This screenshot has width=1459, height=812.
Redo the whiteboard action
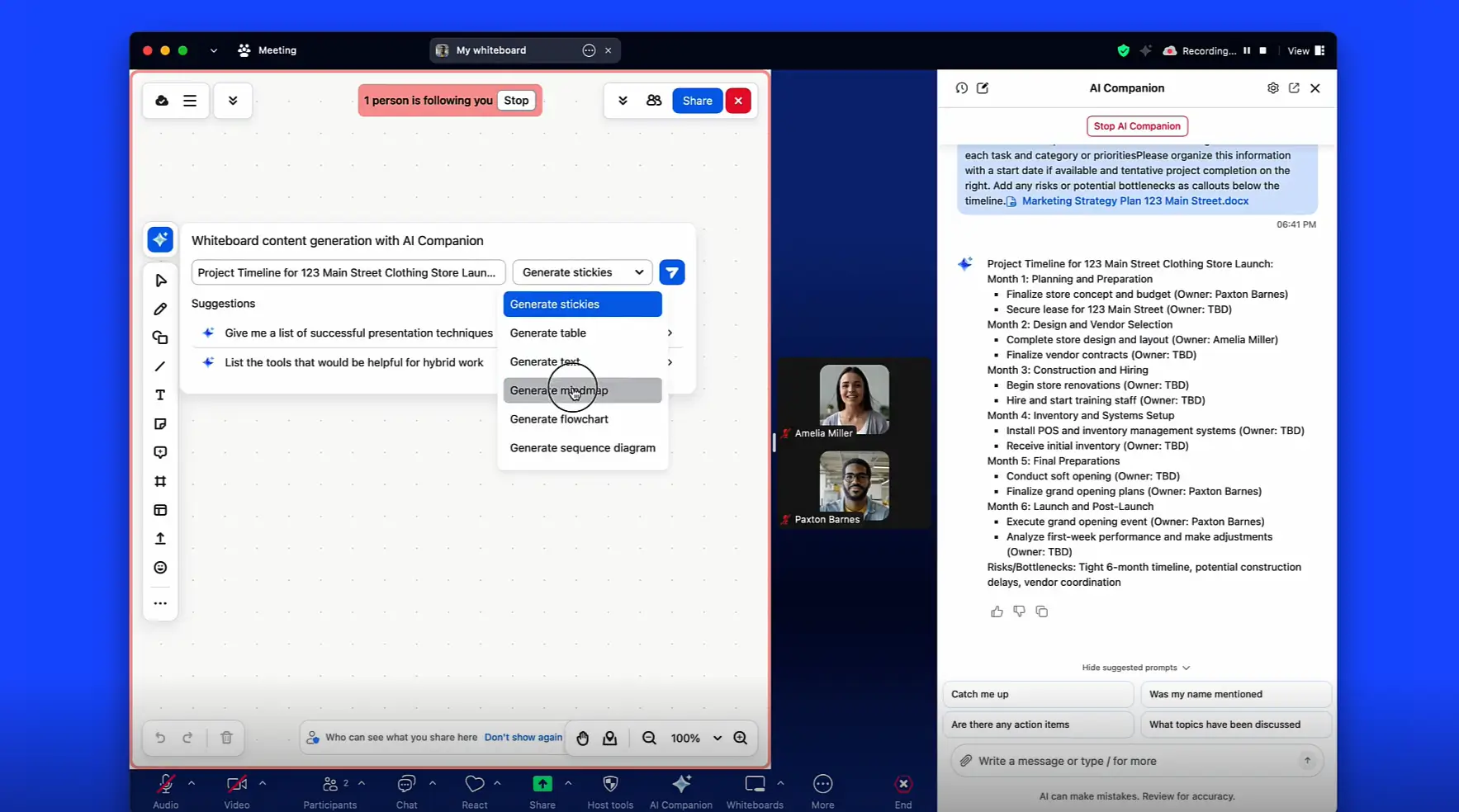click(187, 738)
